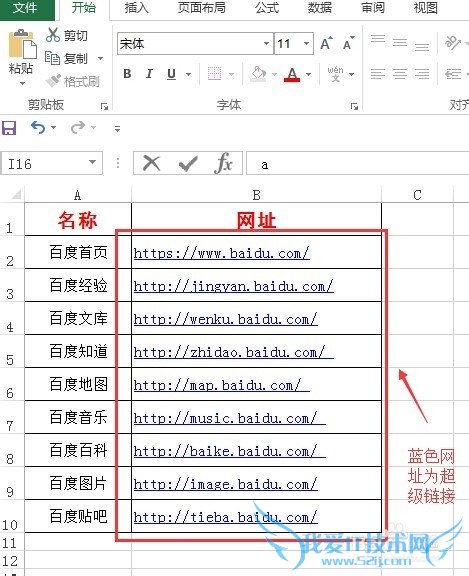Decrease font size with small A

[348, 43]
